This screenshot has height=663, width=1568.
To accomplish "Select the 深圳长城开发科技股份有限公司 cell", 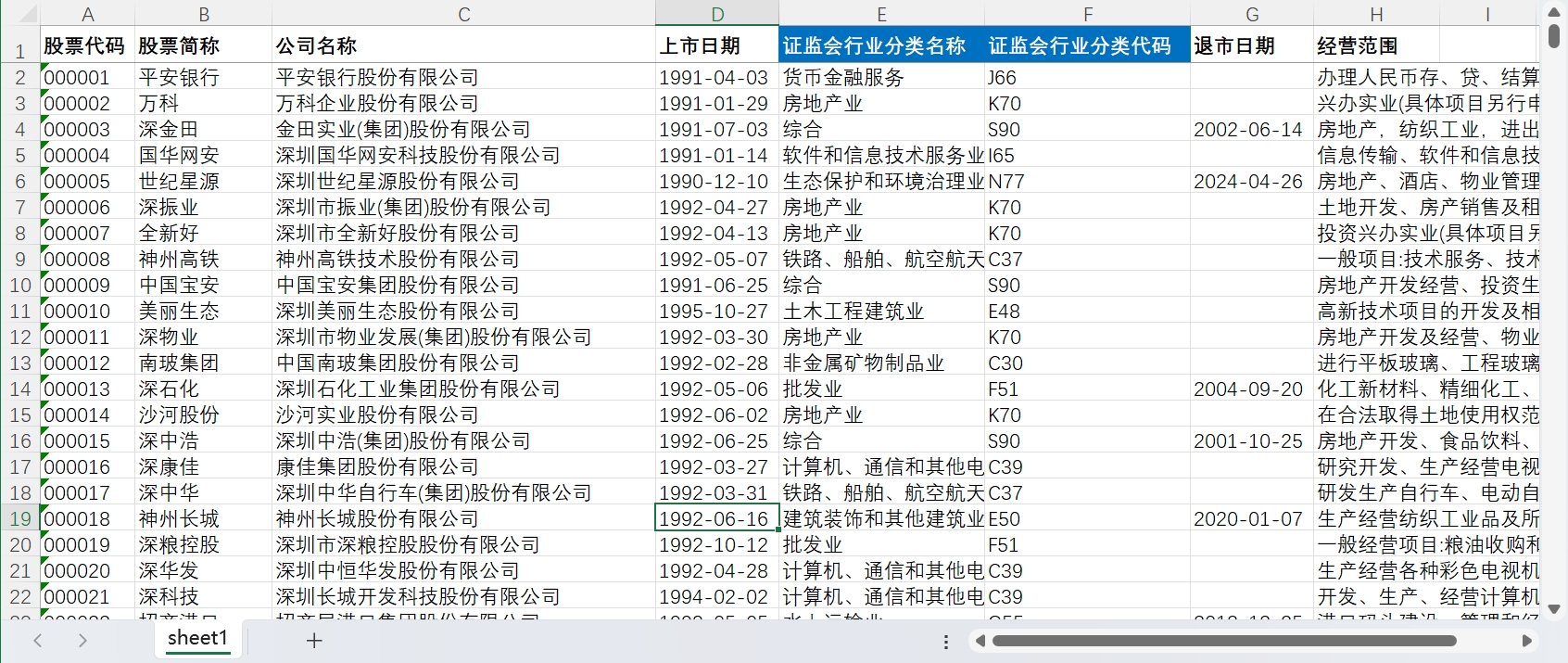I will click(x=464, y=597).
